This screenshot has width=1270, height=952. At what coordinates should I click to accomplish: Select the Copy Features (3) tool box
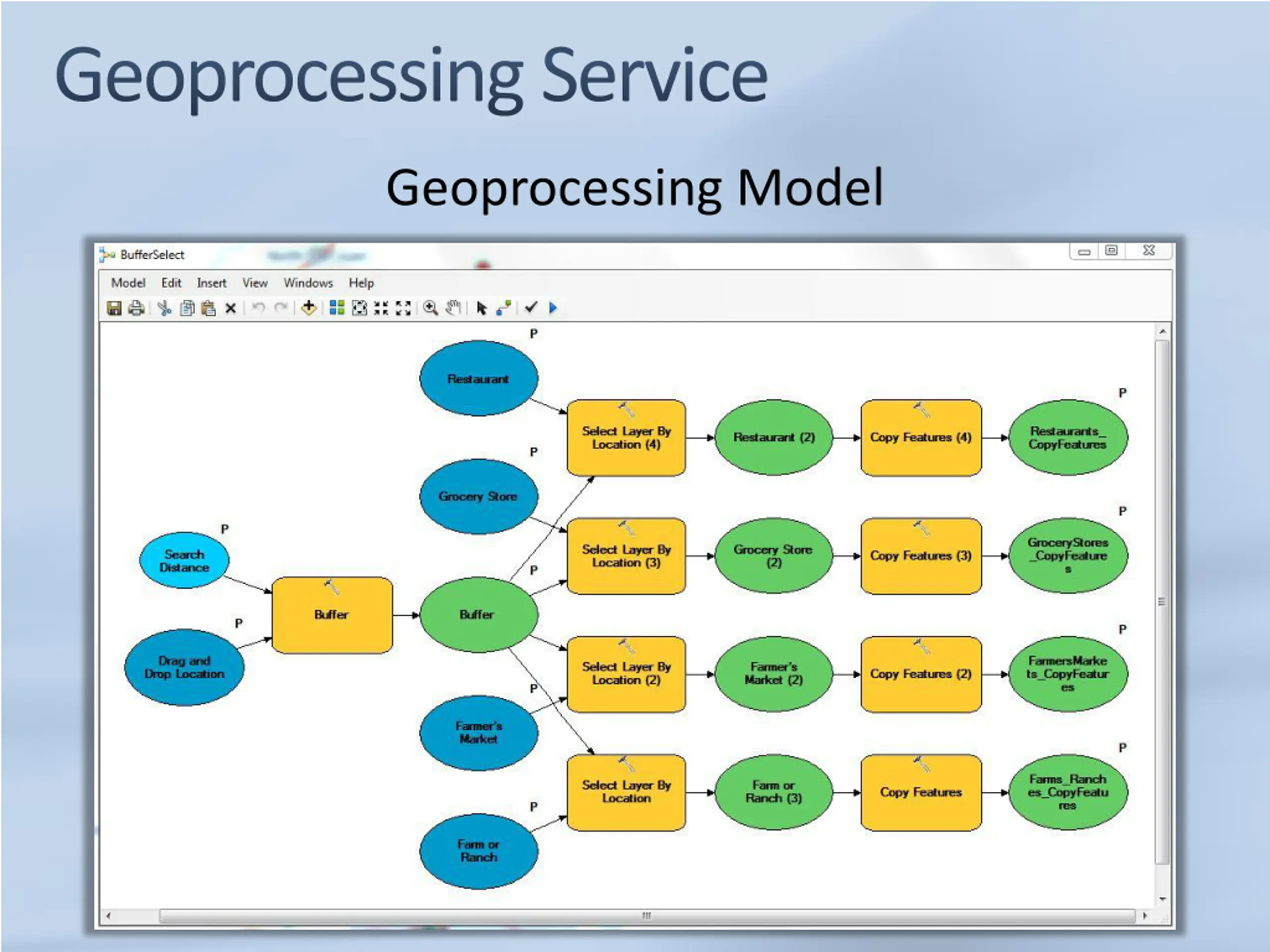click(921, 556)
